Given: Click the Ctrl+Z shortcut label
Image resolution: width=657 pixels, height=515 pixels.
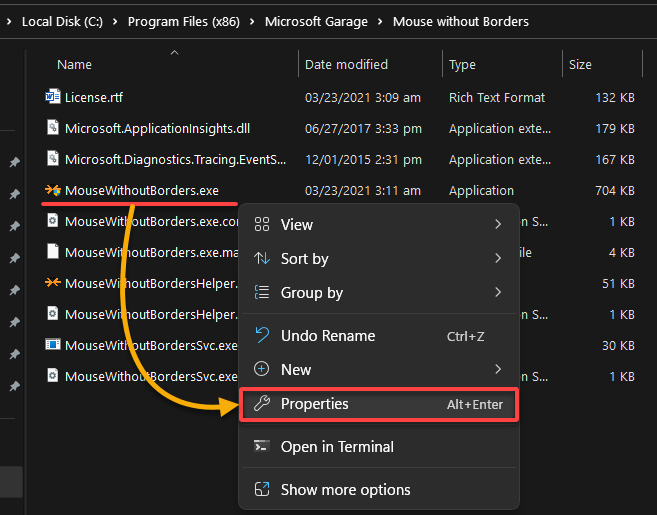Looking at the screenshot, I should [x=466, y=336].
